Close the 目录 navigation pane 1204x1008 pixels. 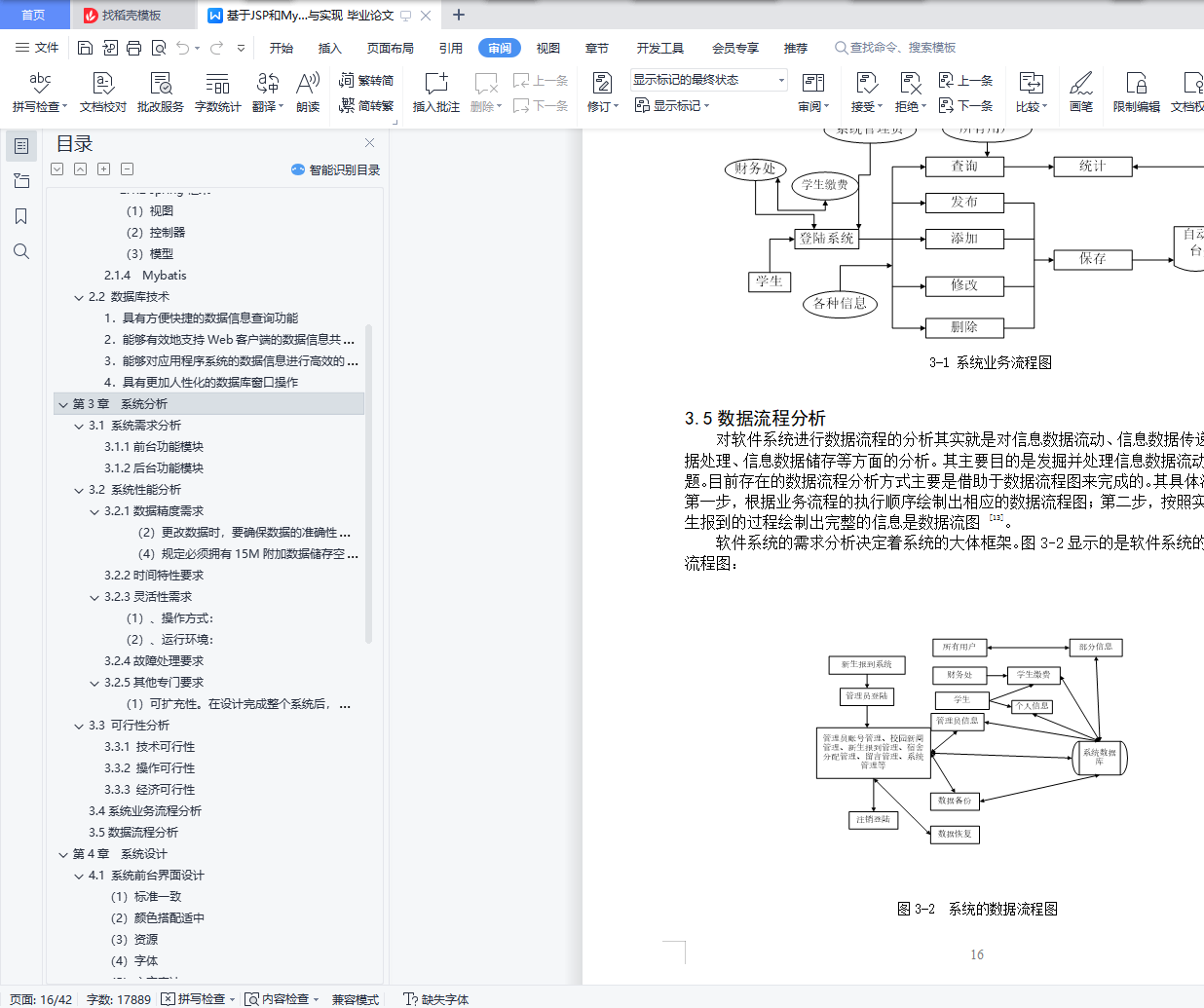(369, 143)
